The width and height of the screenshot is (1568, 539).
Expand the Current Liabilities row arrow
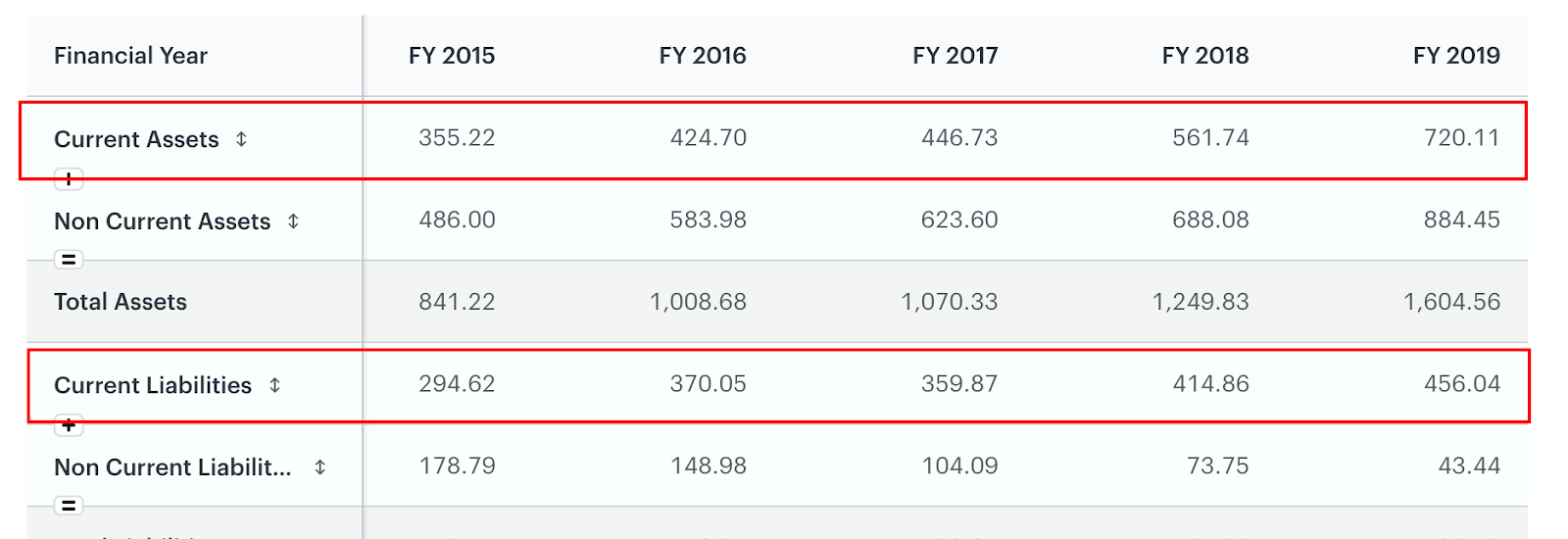(x=274, y=385)
